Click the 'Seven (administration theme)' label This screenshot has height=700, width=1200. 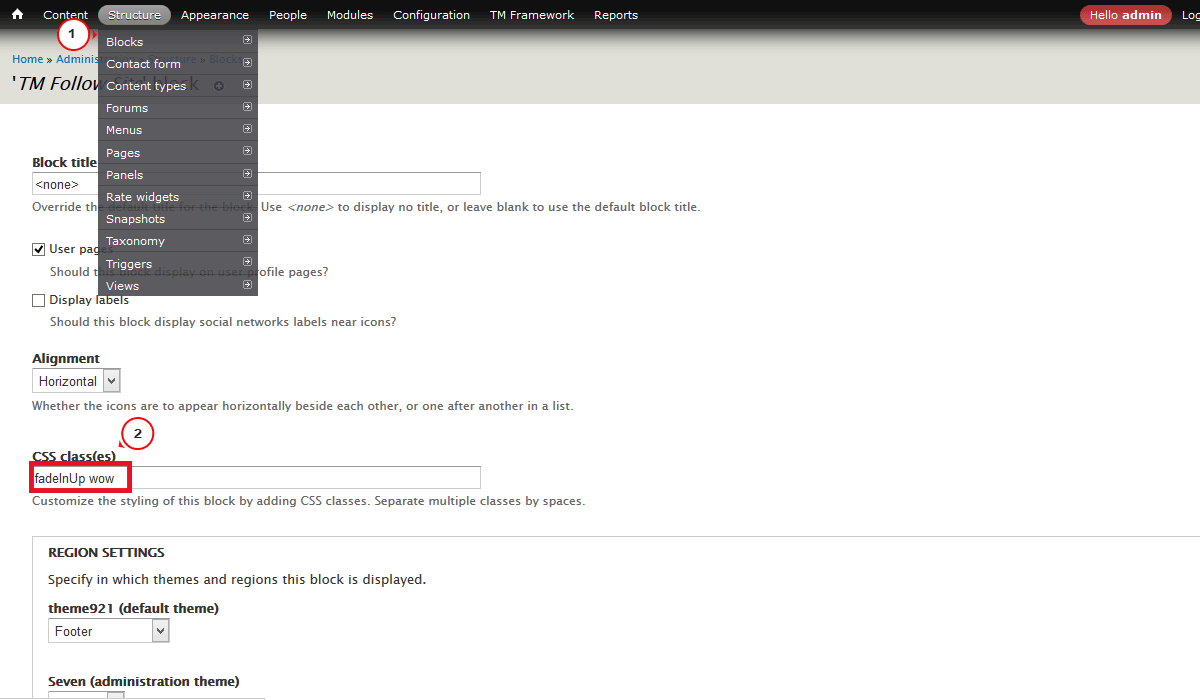(144, 682)
